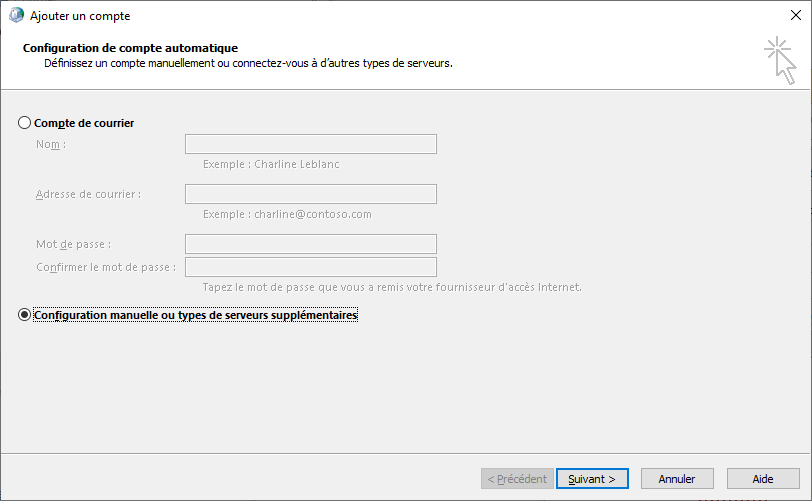The height and width of the screenshot is (501, 812).
Task: Select the Compte de courrier radio button
Action: [x=24, y=123]
